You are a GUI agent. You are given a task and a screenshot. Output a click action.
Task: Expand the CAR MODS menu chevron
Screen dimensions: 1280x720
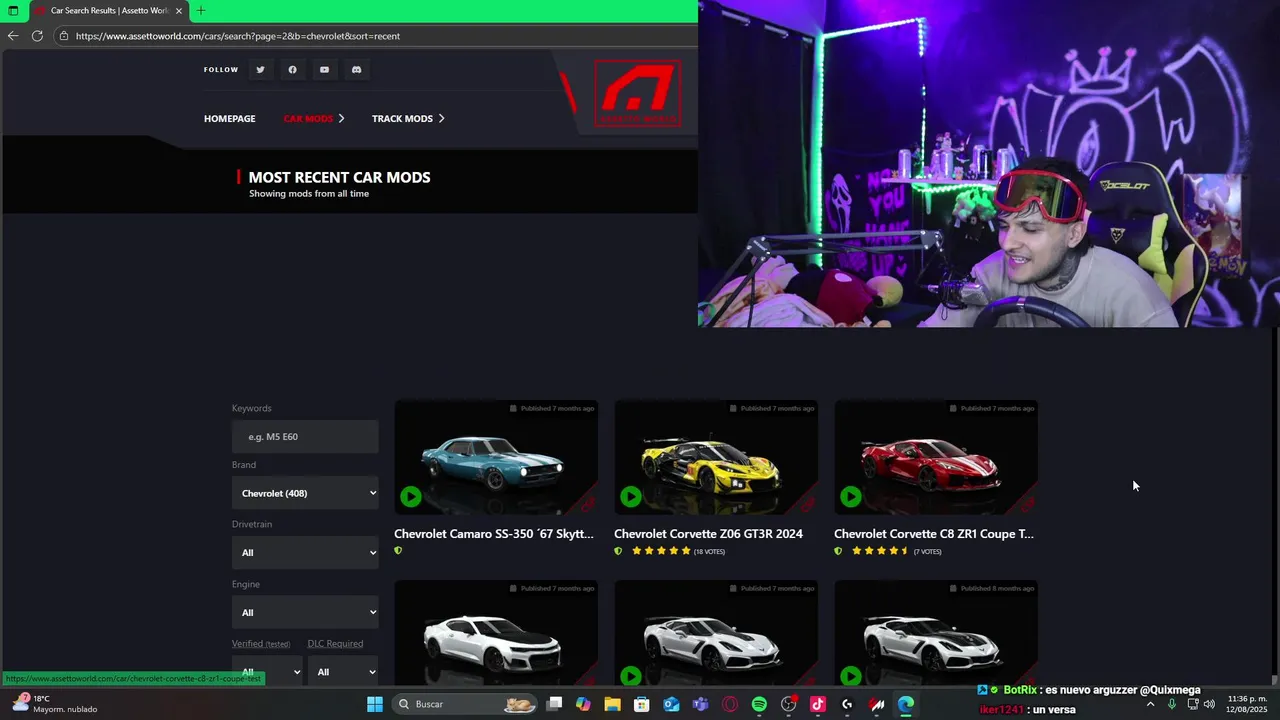(341, 118)
